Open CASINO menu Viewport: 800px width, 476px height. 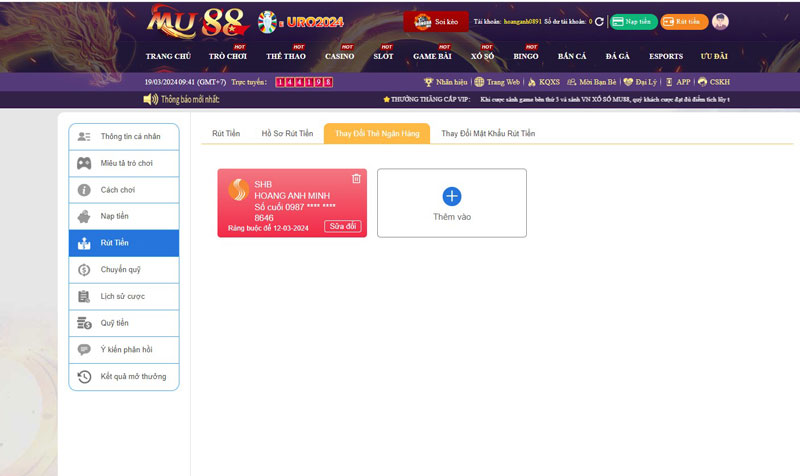coord(339,56)
